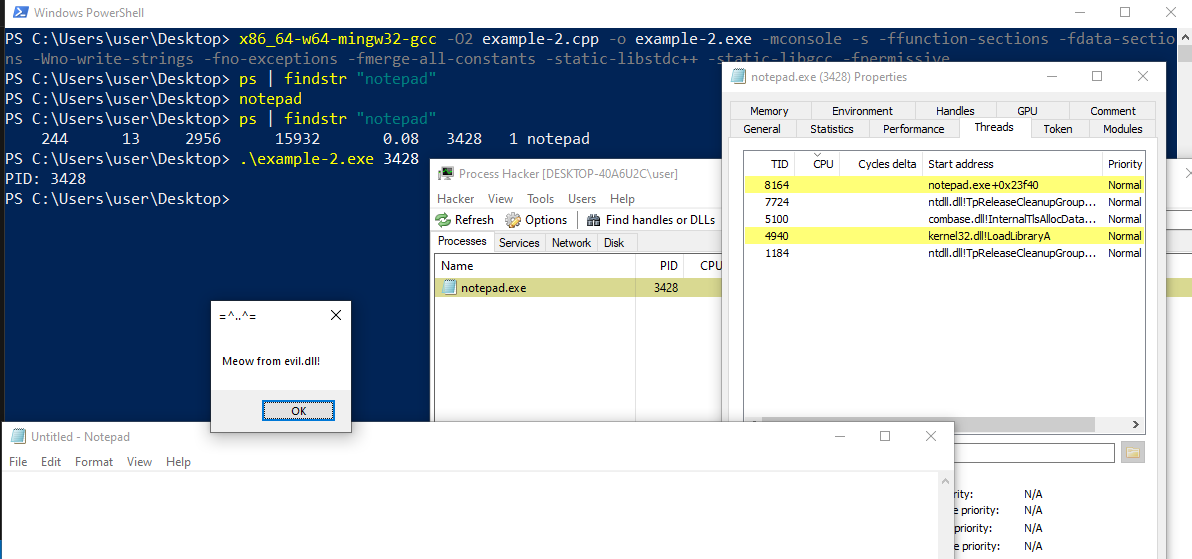Click Find handles or DLLs binoculars icon
Viewport: 1192px width, 559px height.
(595, 220)
